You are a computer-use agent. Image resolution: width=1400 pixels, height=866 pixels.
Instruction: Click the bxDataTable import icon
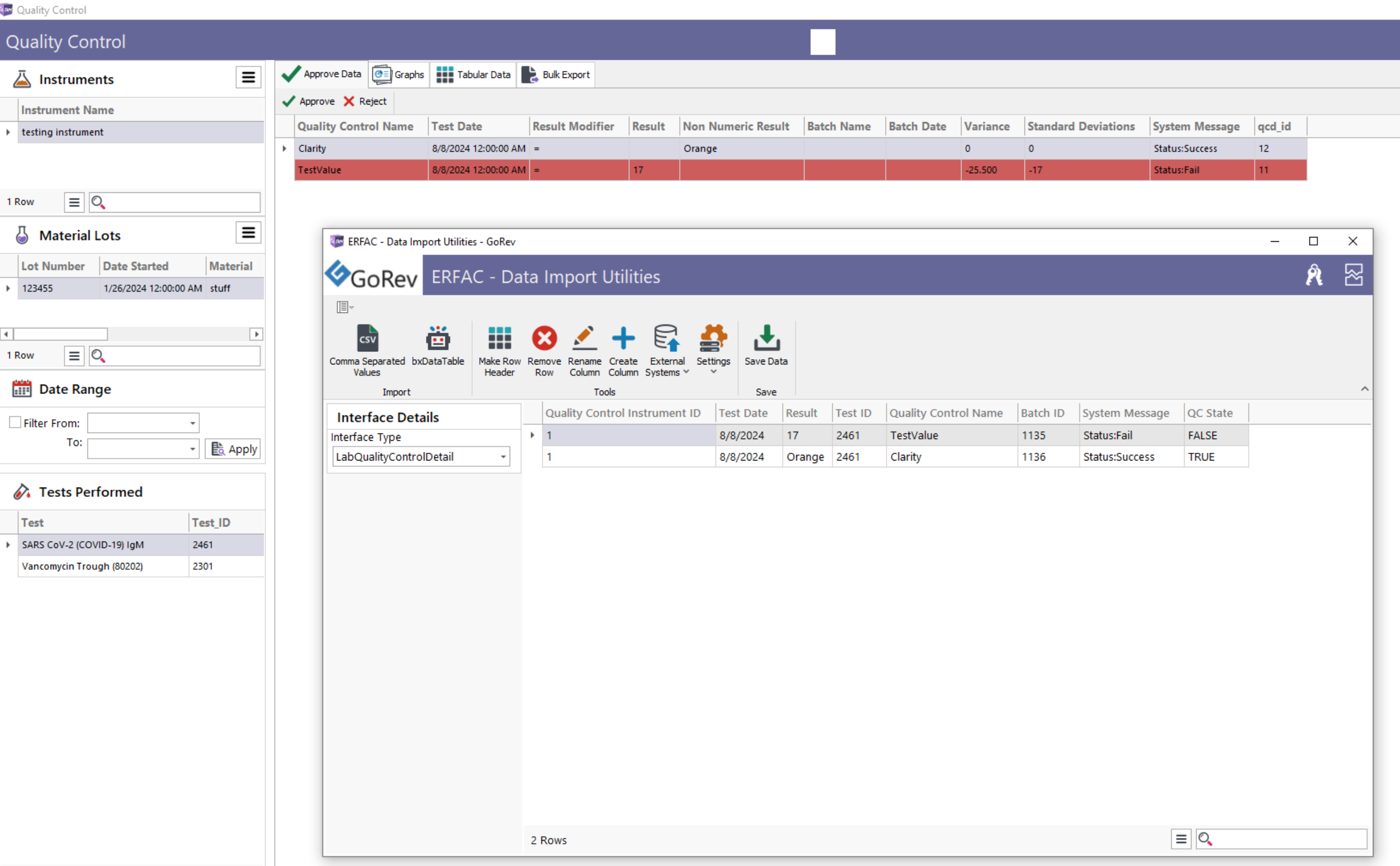(x=438, y=339)
